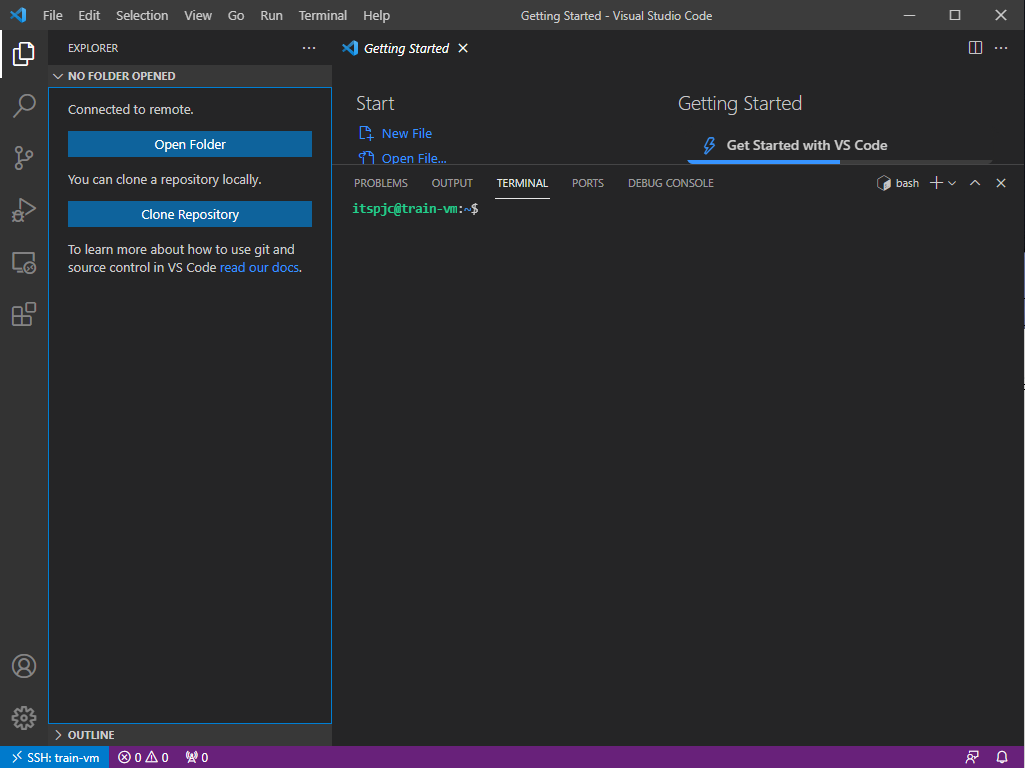This screenshot has height=768, width=1025.
Task: Select the Getting Started editor tab
Action: [405, 48]
